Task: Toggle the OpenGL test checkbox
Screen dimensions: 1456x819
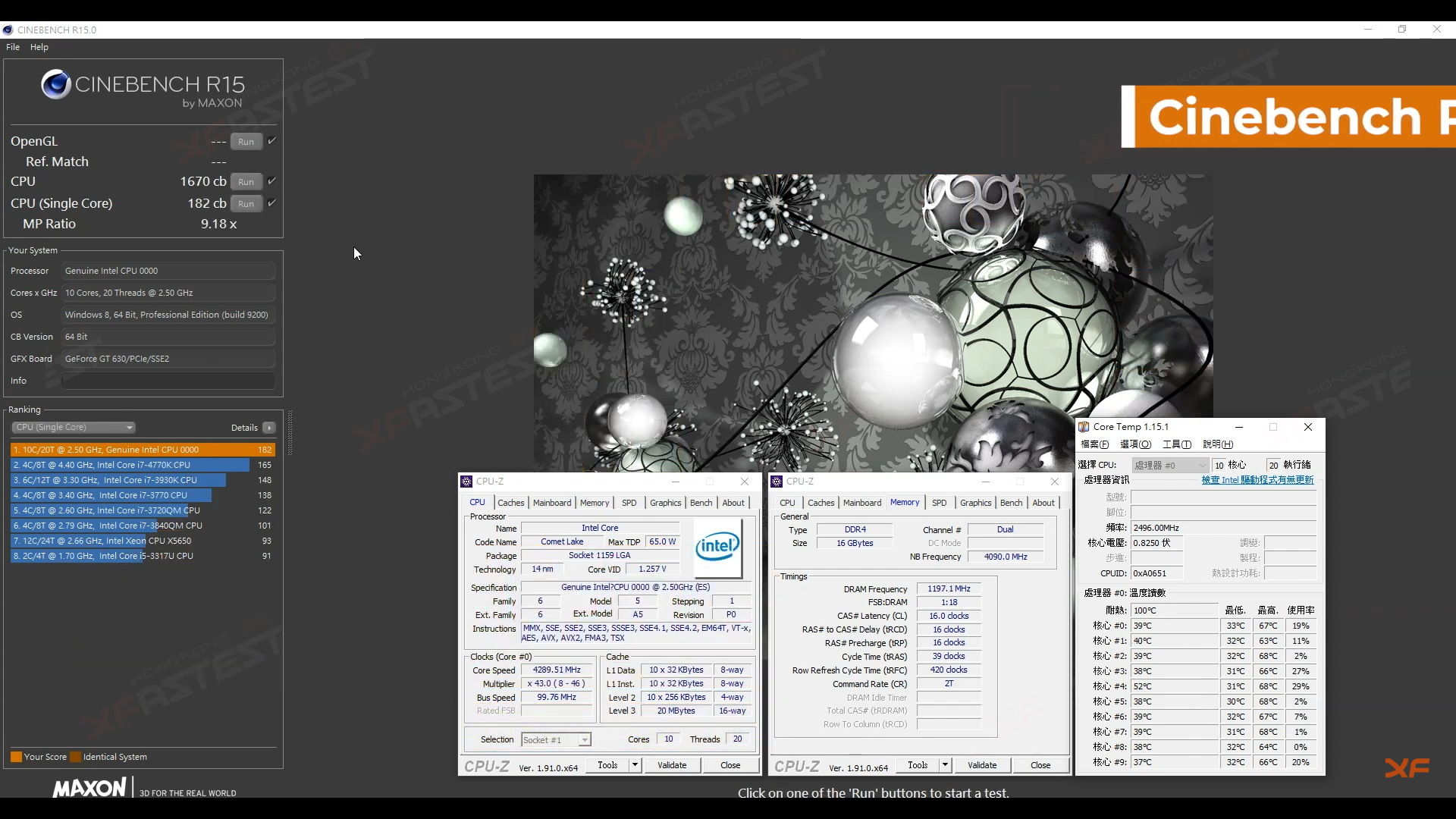Action: pyautogui.click(x=271, y=141)
